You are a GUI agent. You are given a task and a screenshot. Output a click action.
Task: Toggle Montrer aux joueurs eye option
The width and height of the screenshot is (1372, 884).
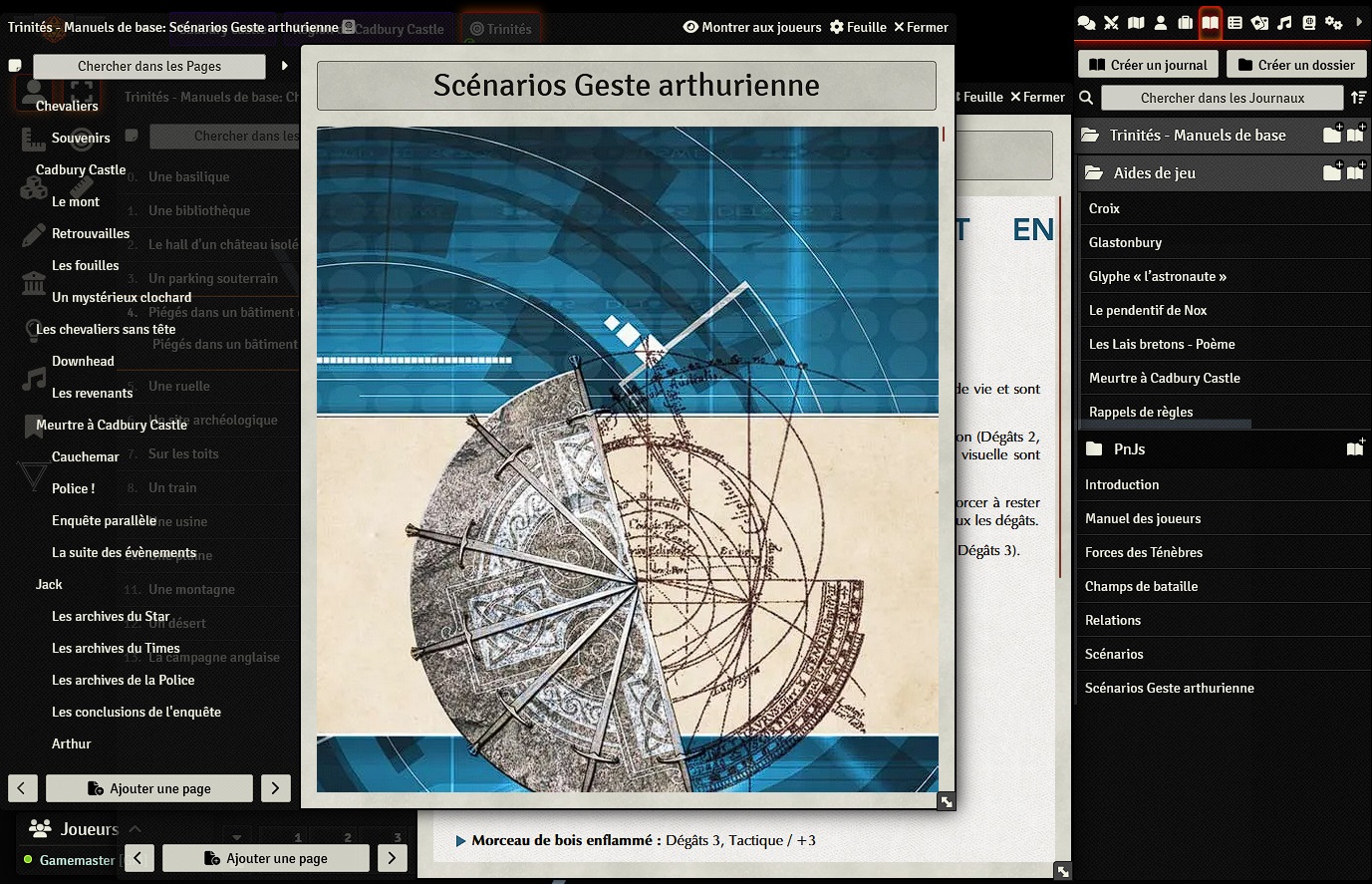tap(752, 27)
